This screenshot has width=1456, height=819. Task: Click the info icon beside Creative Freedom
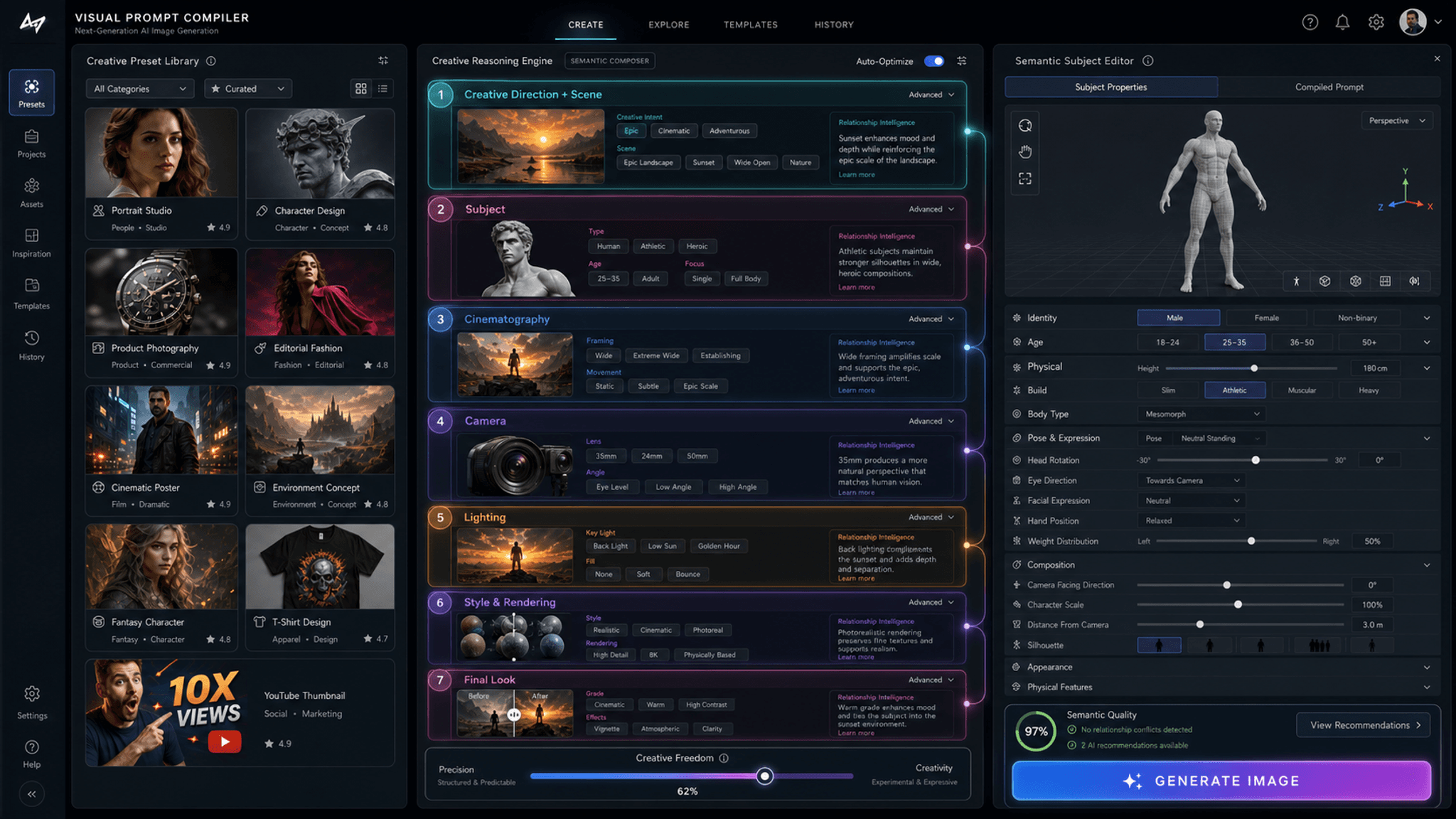coord(724,758)
